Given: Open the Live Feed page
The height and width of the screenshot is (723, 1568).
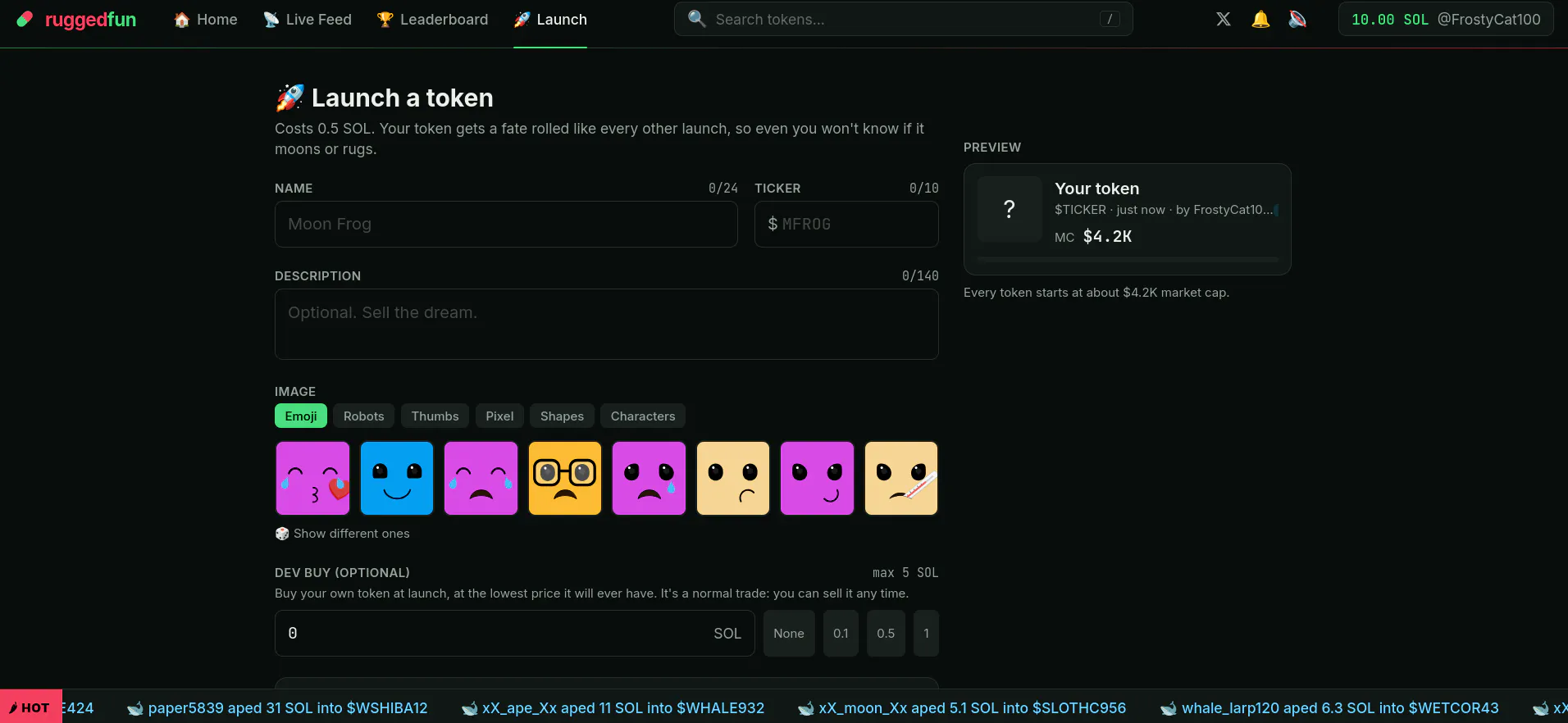Looking at the screenshot, I should pos(307,19).
